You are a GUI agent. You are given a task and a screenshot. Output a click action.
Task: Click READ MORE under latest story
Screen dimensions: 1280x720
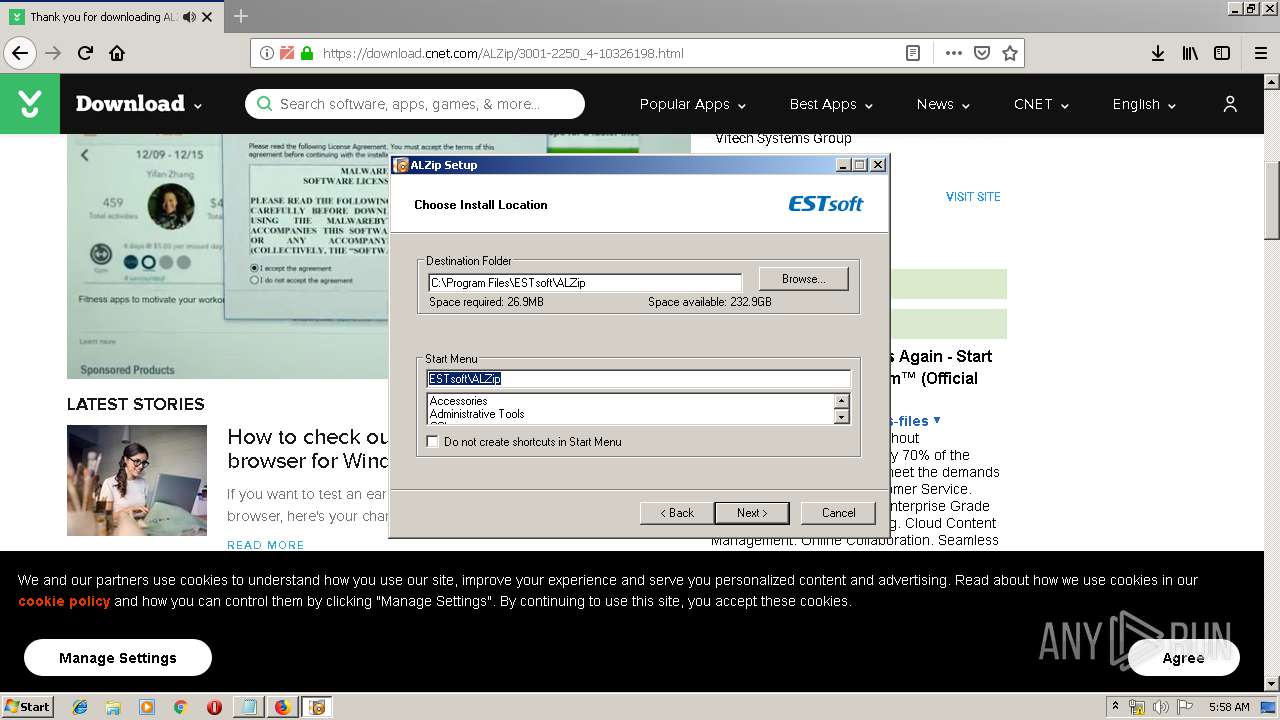click(x=265, y=545)
